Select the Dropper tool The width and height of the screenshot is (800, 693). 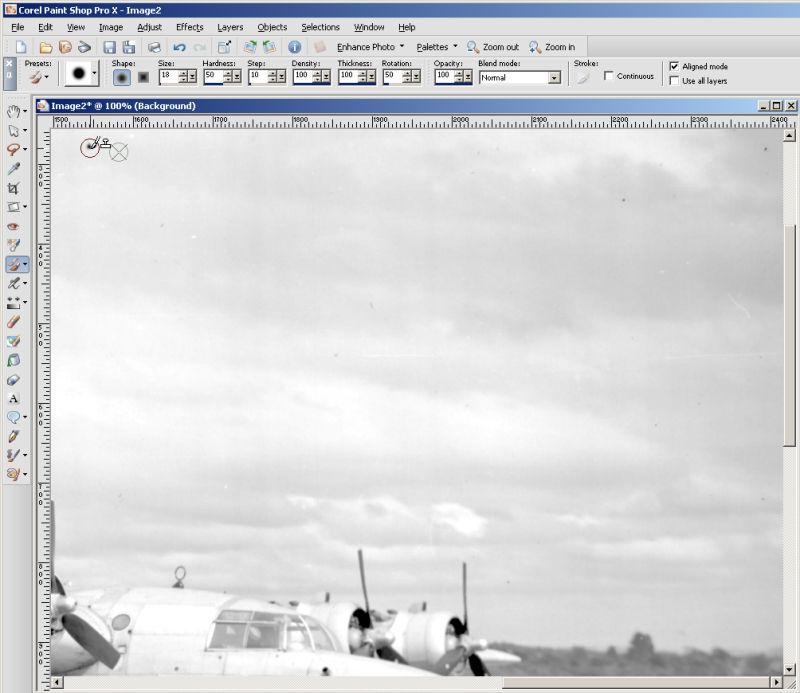coord(13,169)
